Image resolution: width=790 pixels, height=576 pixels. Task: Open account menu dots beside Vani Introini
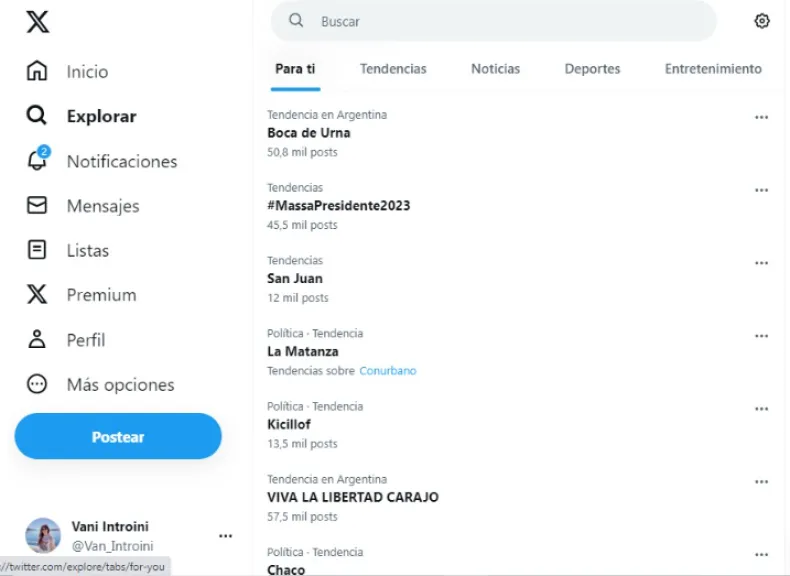tap(226, 536)
